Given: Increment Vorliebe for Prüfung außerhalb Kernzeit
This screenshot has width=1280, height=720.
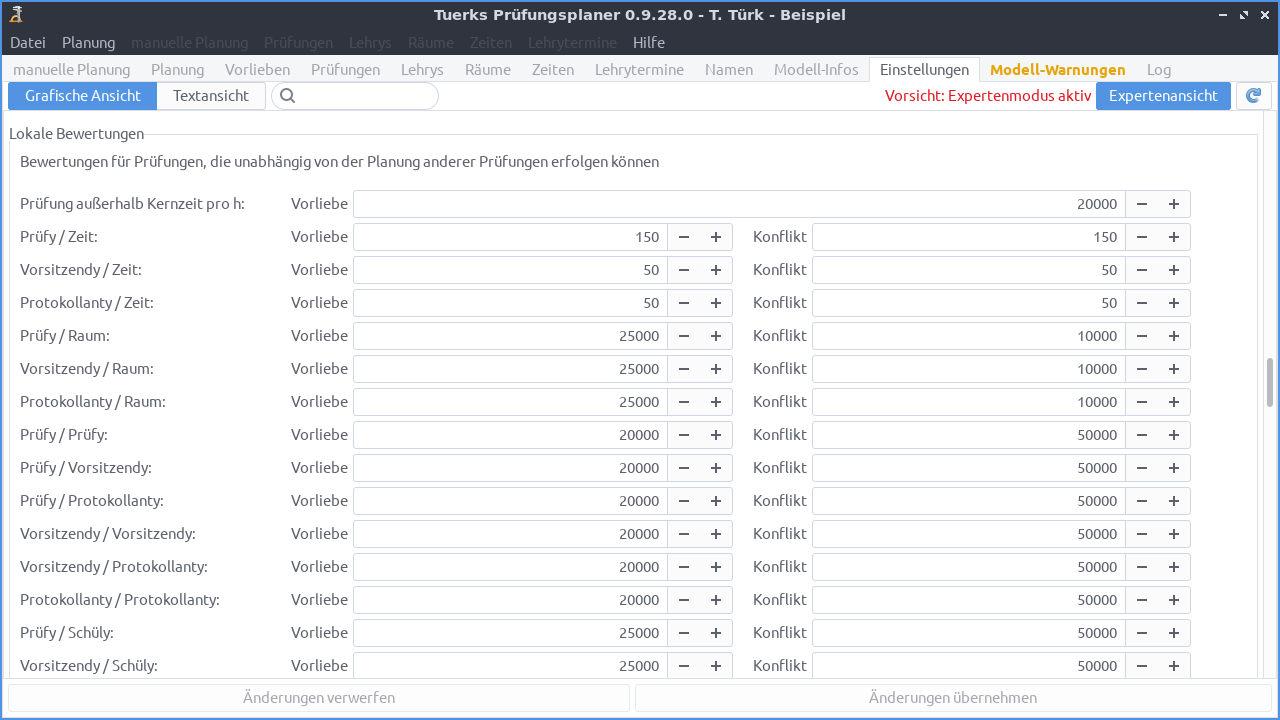Looking at the screenshot, I should pos(1173,203).
